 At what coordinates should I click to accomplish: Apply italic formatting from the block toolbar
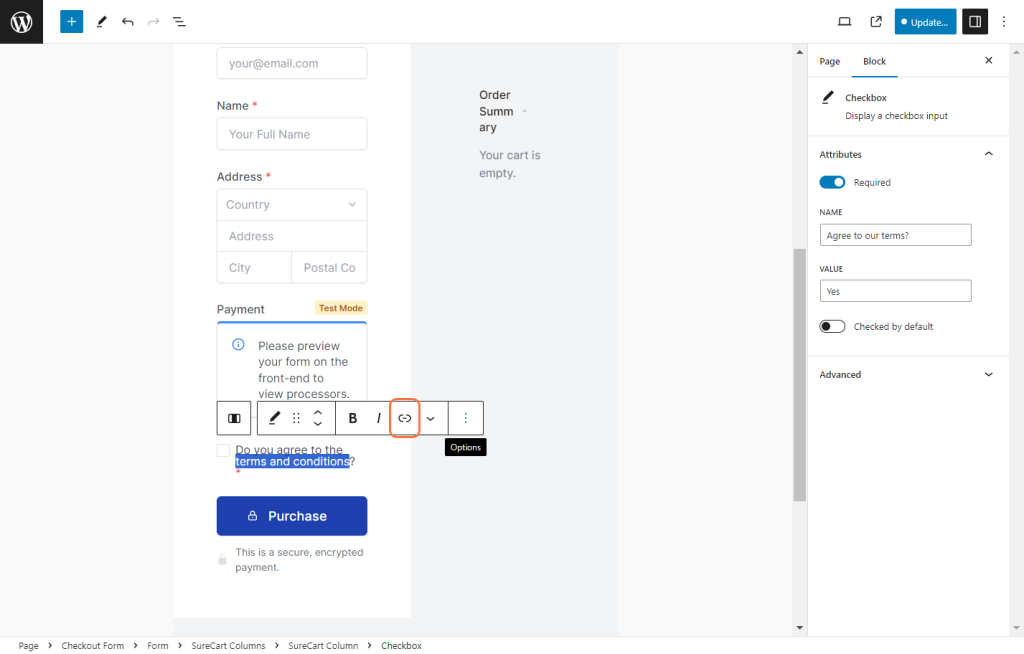[378, 418]
